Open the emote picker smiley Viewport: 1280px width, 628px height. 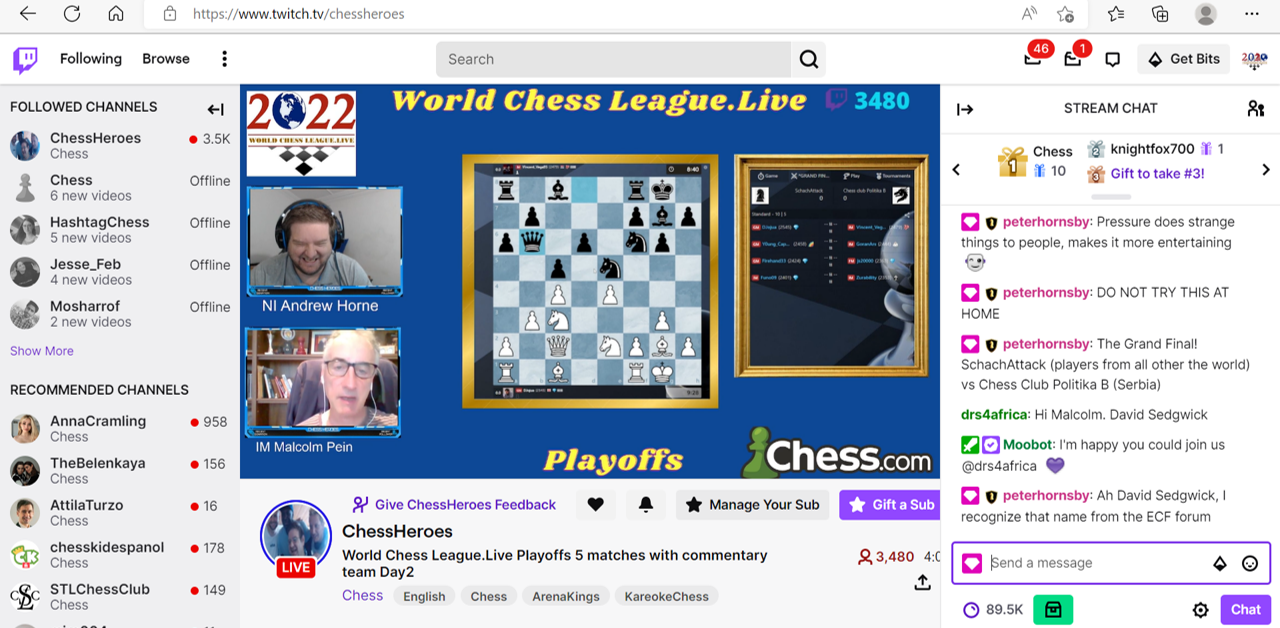click(x=1250, y=563)
